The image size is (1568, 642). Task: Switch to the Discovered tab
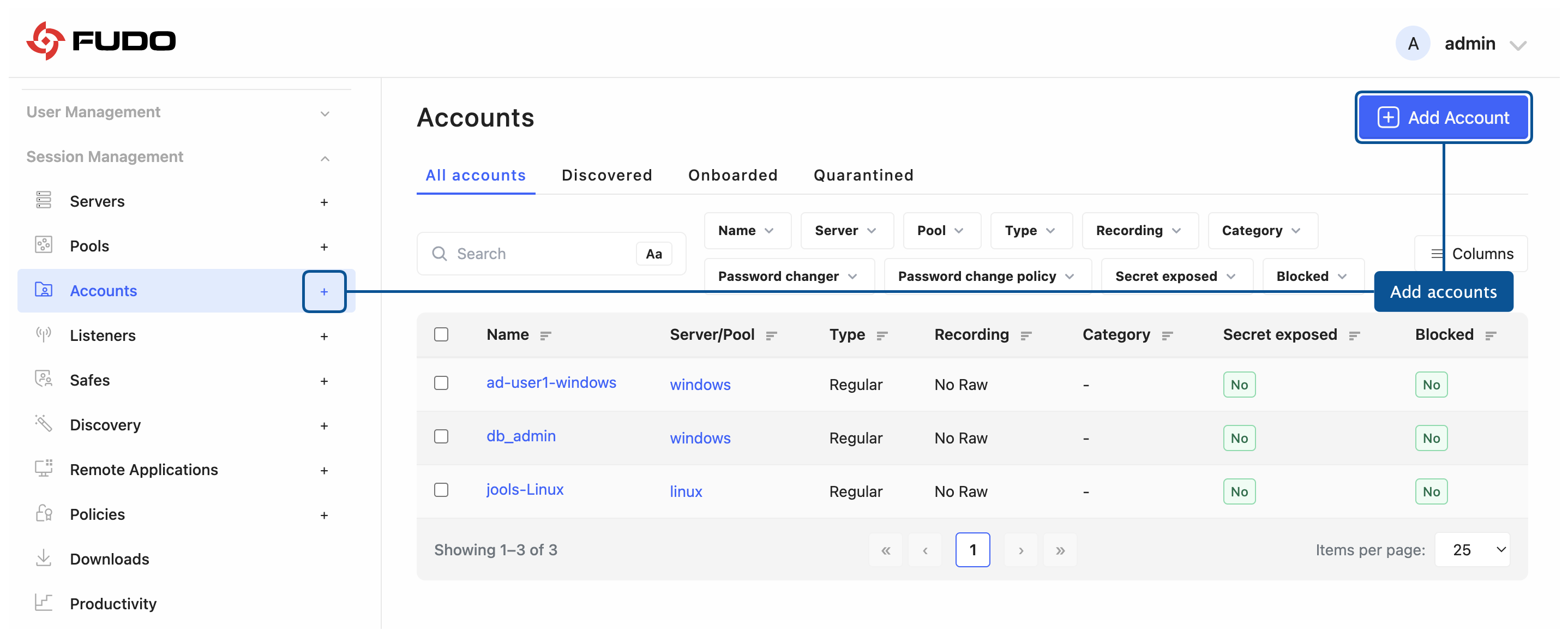[x=606, y=175]
